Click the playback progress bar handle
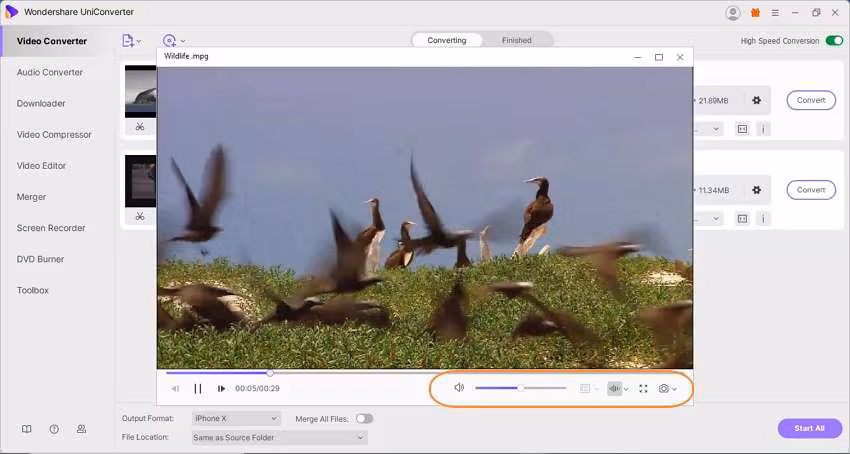 [270, 373]
